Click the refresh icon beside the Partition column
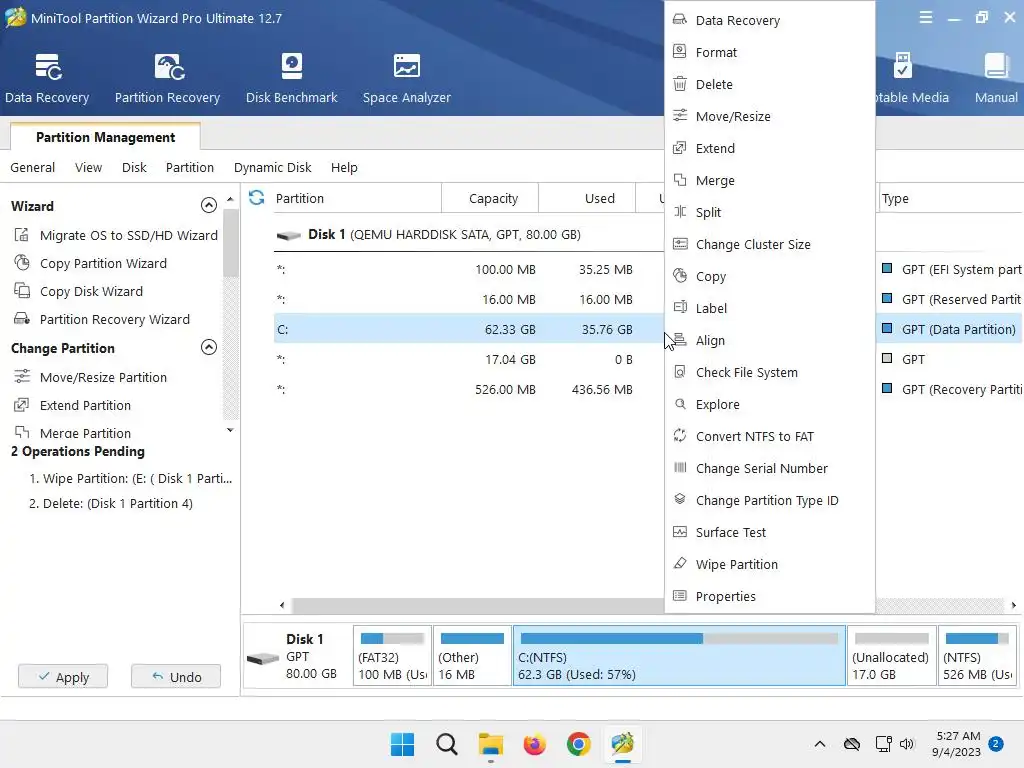 point(257,197)
